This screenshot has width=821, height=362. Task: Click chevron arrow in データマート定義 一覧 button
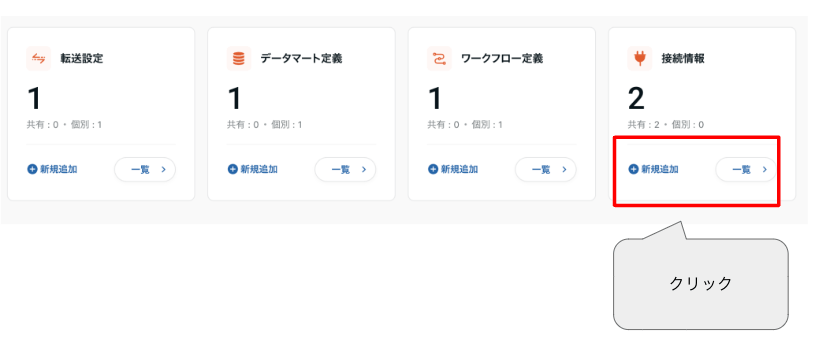(x=364, y=170)
